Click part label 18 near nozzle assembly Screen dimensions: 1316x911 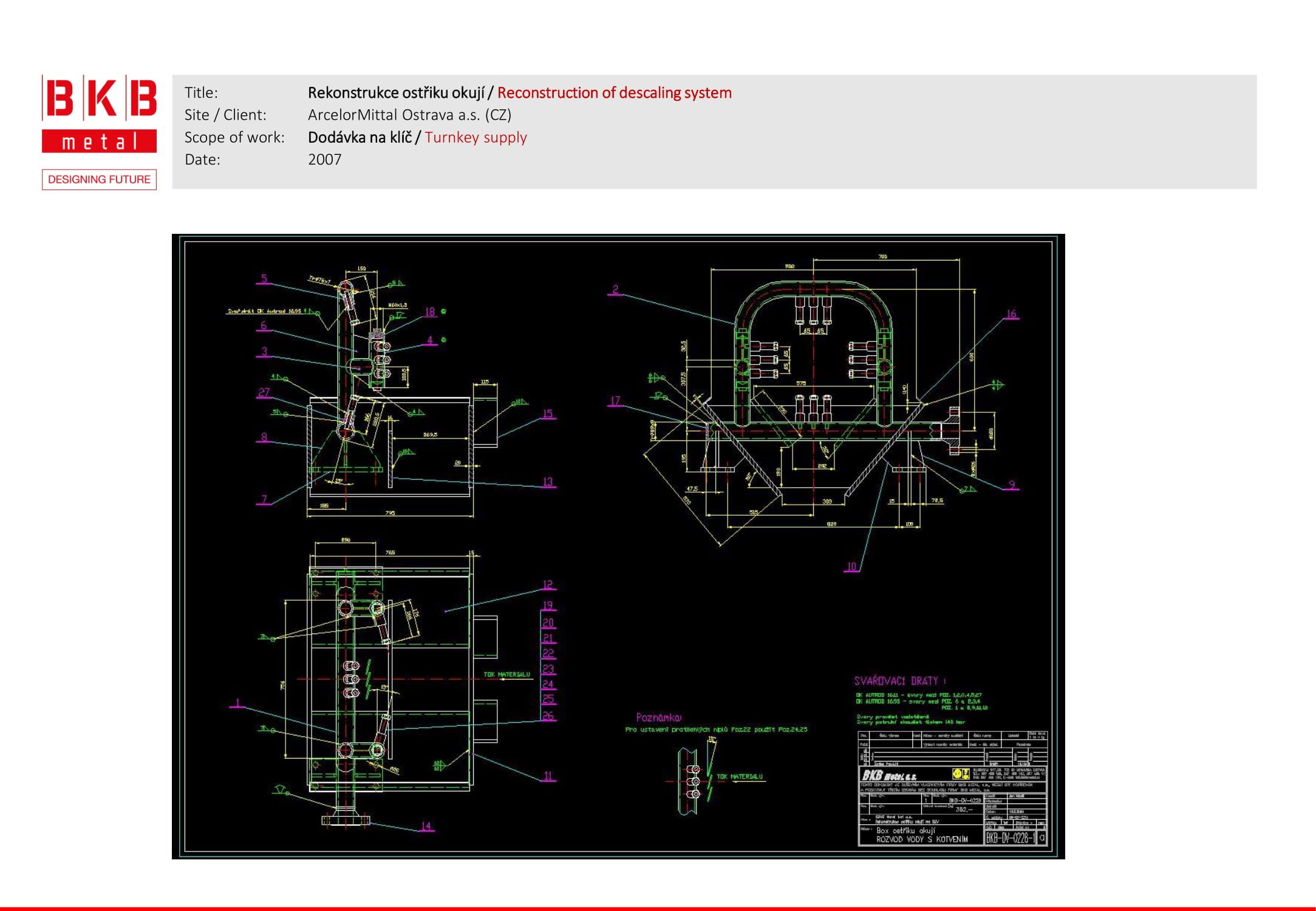[429, 312]
